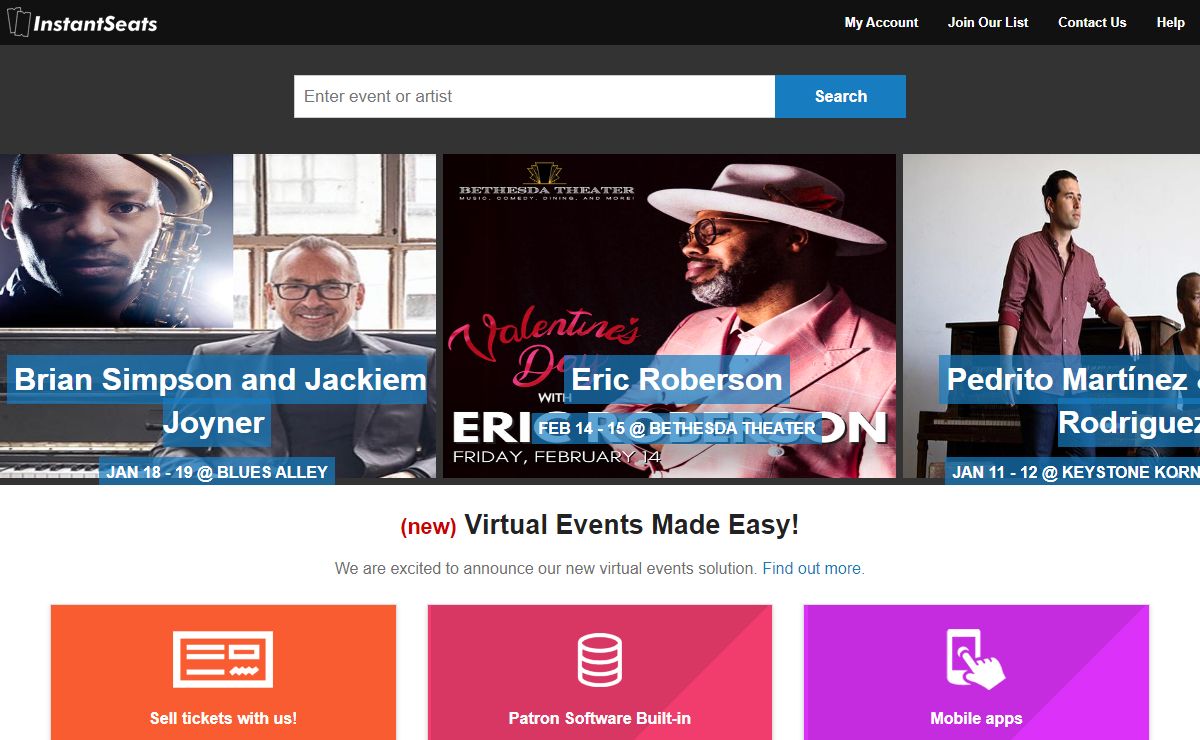Click JAN 11 - 12 @ KEYSTONE label
Viewport: 1200px width, 740px height.
pos(1073,471)
